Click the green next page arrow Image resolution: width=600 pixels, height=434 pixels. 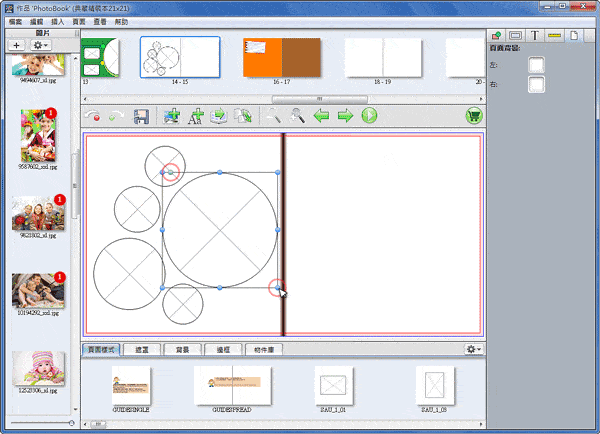(345, 117)
